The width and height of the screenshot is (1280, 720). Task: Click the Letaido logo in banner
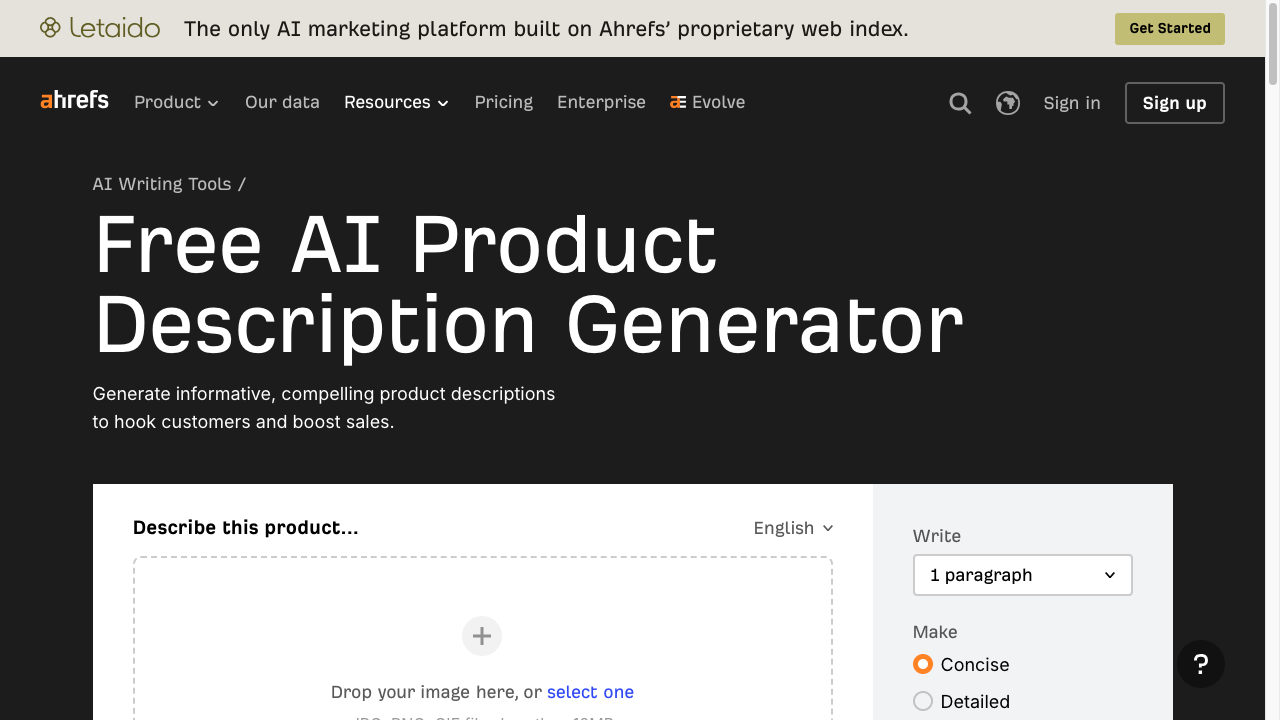[100, 28]
